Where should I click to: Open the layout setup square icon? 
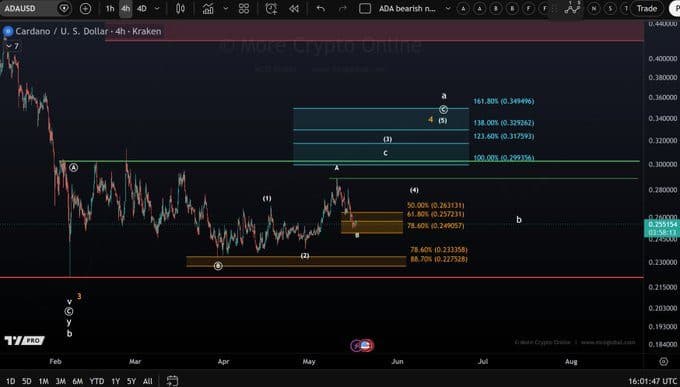[x=365, y=9]
